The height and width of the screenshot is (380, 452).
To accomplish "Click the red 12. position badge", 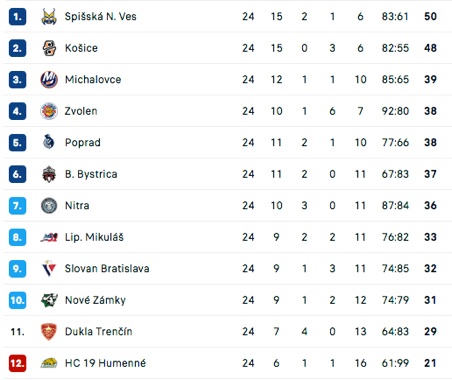I will [x=17, y=363].
